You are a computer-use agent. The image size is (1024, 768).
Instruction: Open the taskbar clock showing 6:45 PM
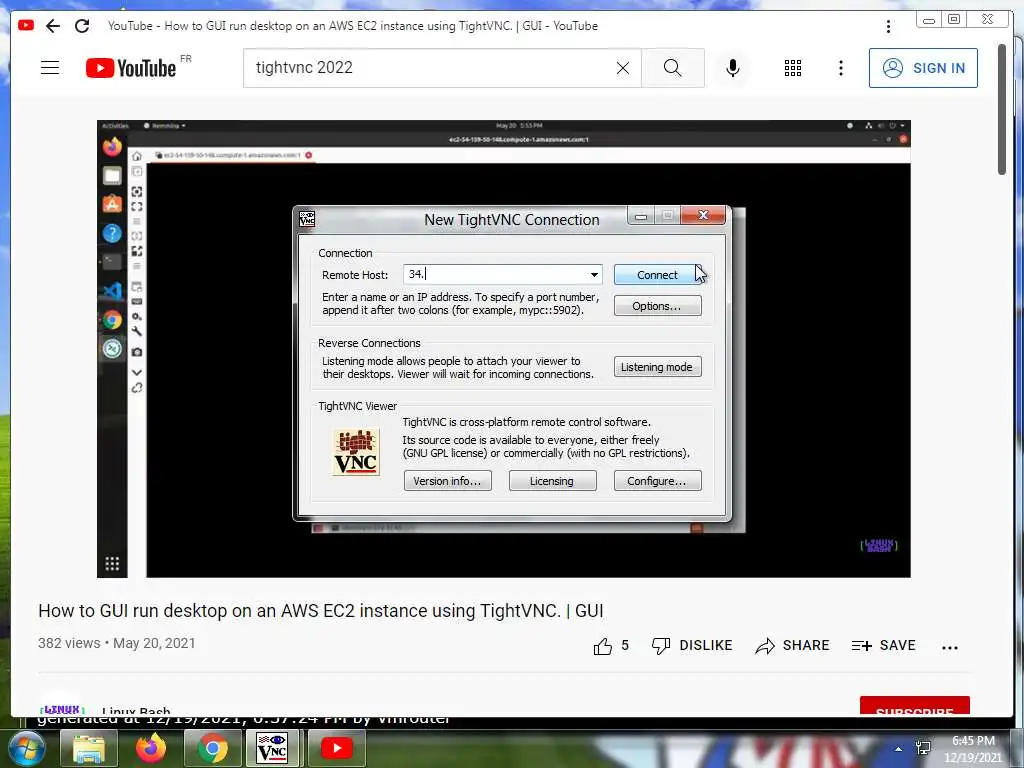click(x=973, y=750)
